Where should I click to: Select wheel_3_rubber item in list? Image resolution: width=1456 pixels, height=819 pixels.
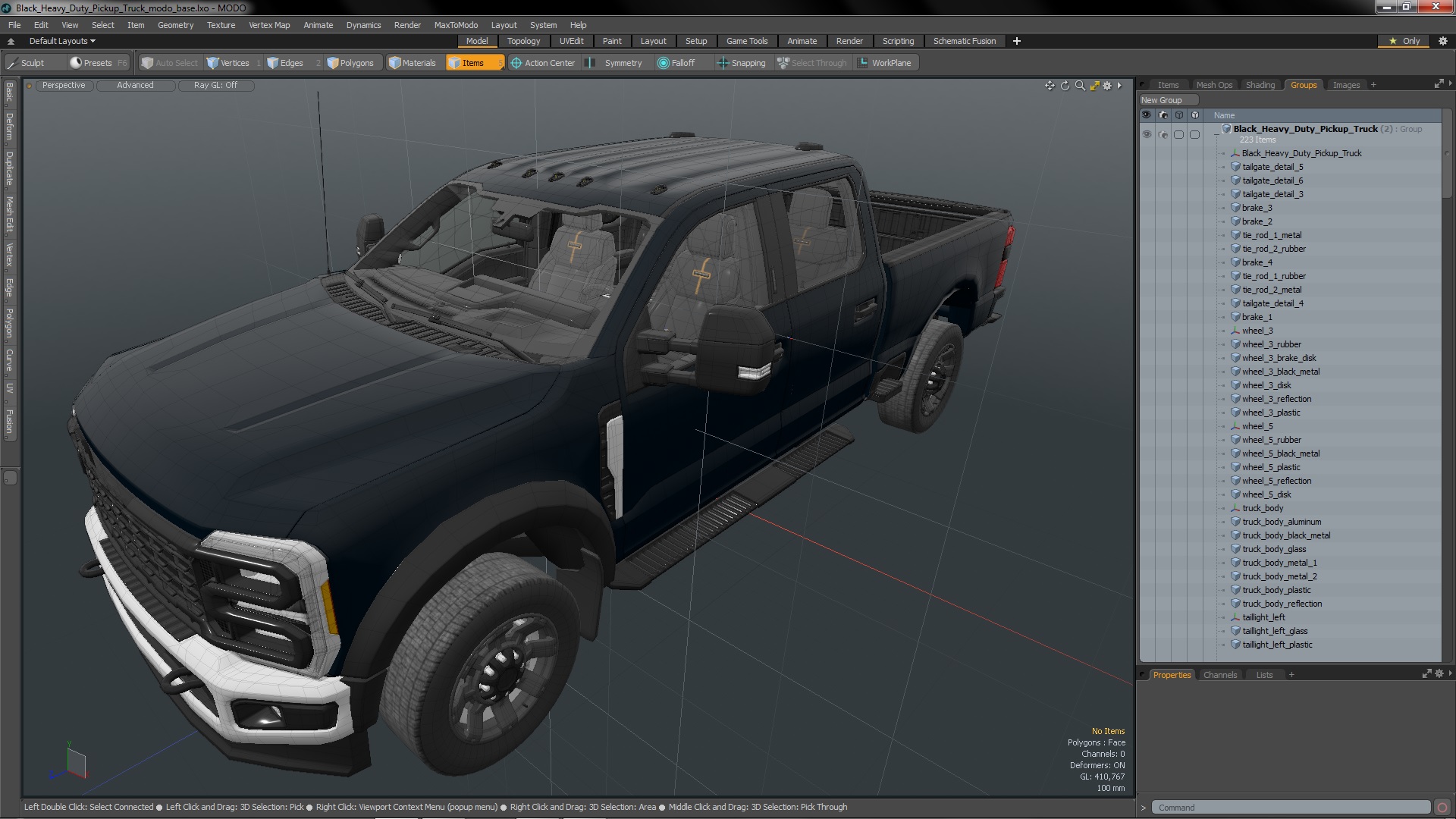coord(1271,344)
